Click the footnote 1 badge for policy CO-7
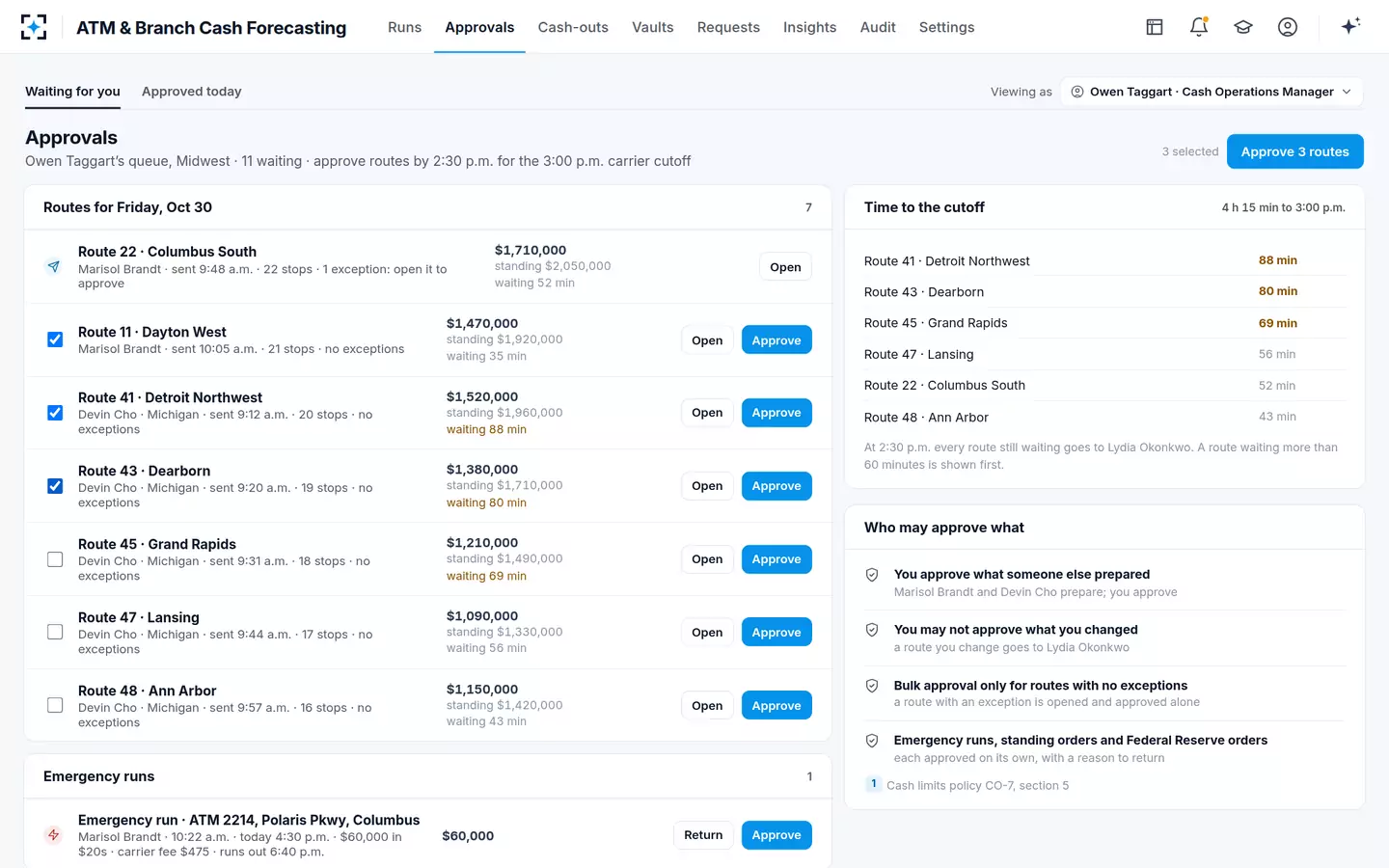1389x868 pixels. tap(873, 784)
